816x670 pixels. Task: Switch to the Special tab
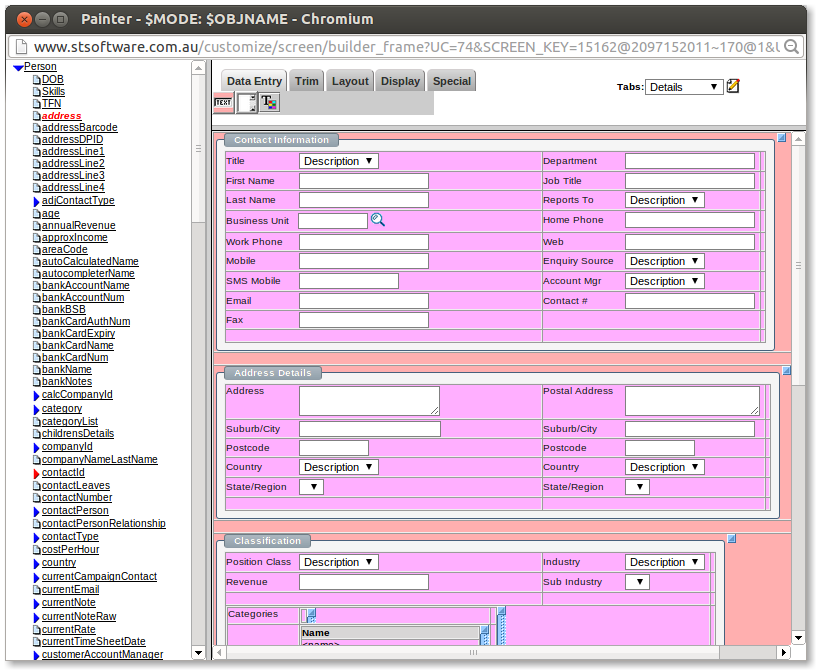coord(453,81)
